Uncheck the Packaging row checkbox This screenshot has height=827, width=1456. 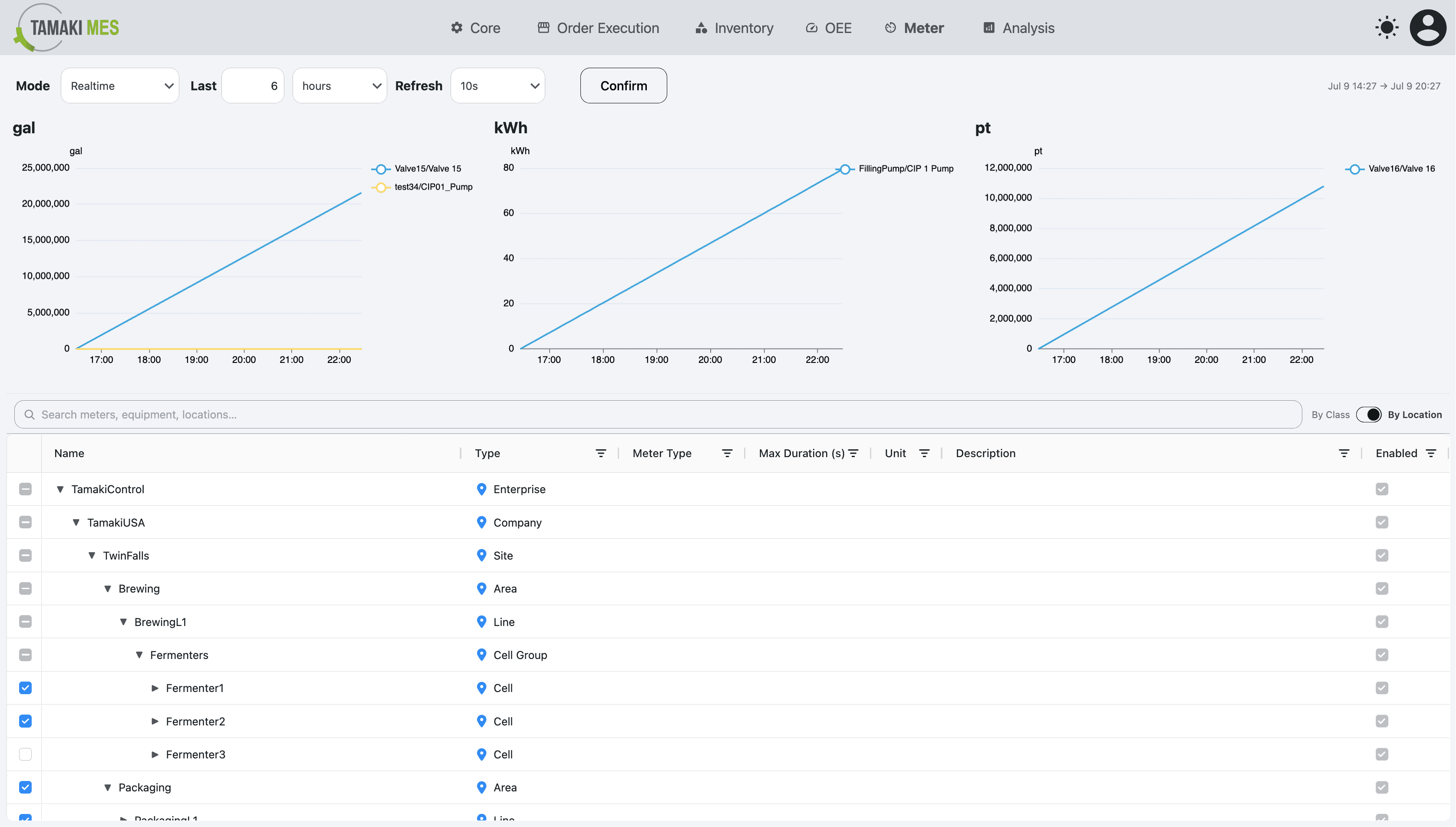(25, 787)
